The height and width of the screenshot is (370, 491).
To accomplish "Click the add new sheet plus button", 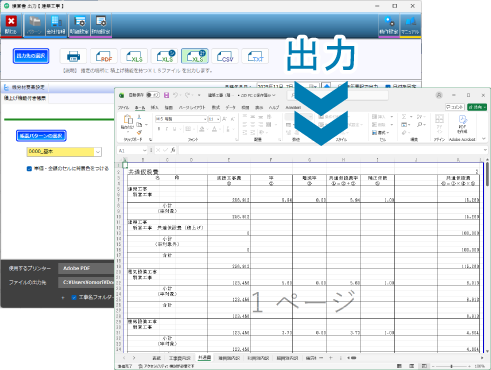I will pos(331,358).
